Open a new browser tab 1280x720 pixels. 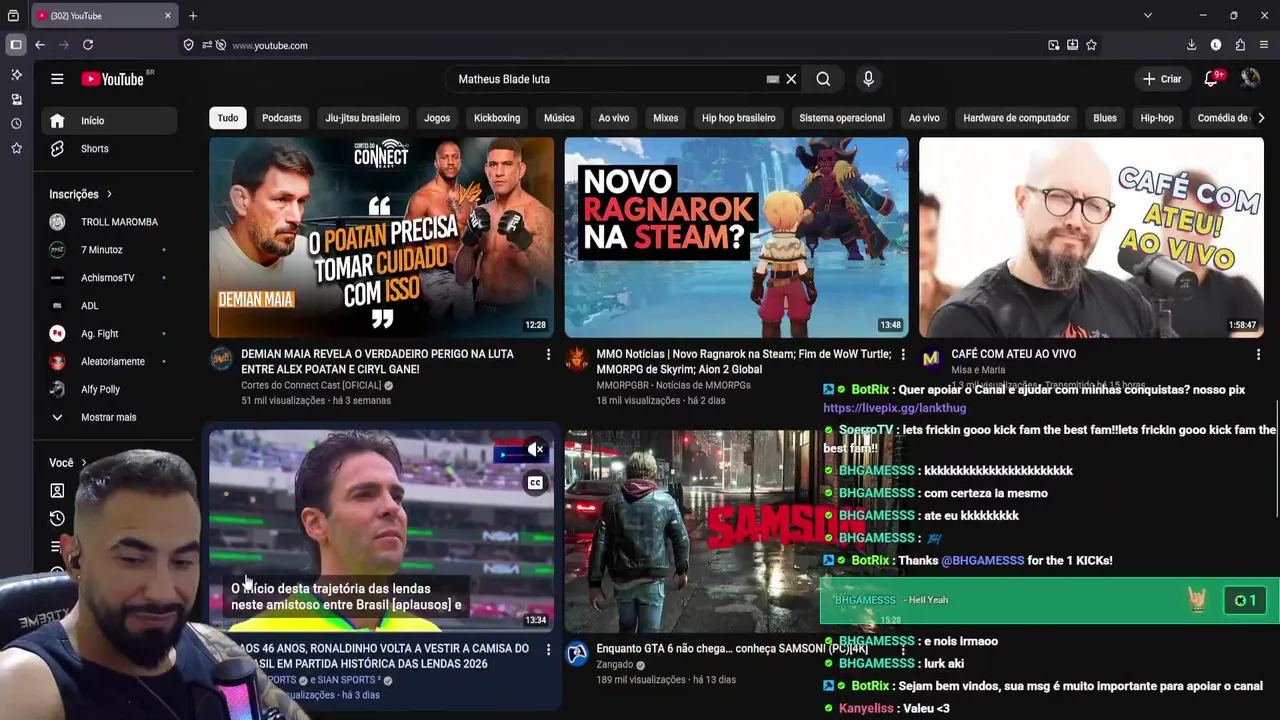[x=193, y=16]
